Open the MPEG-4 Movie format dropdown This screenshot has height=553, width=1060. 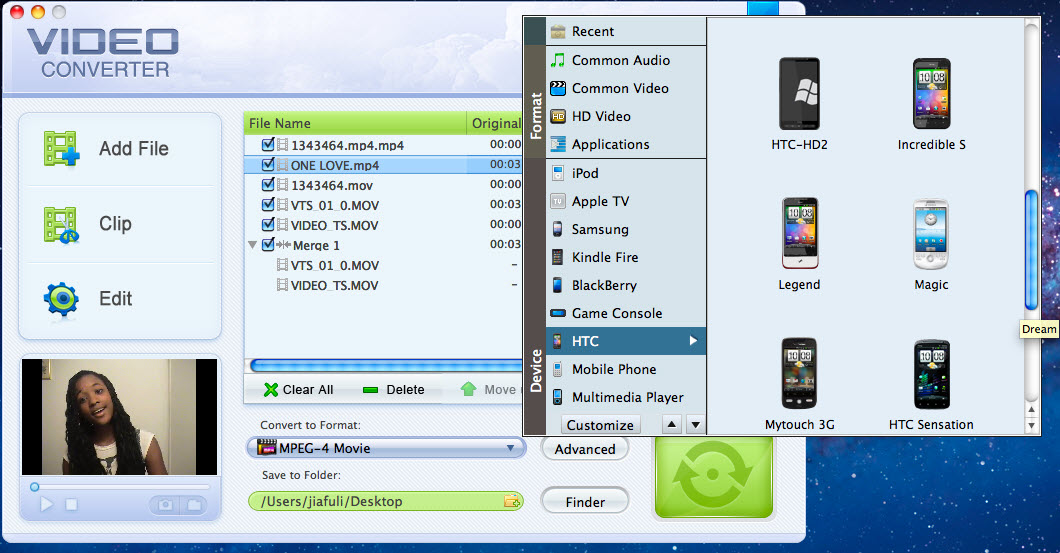(386, 448)
